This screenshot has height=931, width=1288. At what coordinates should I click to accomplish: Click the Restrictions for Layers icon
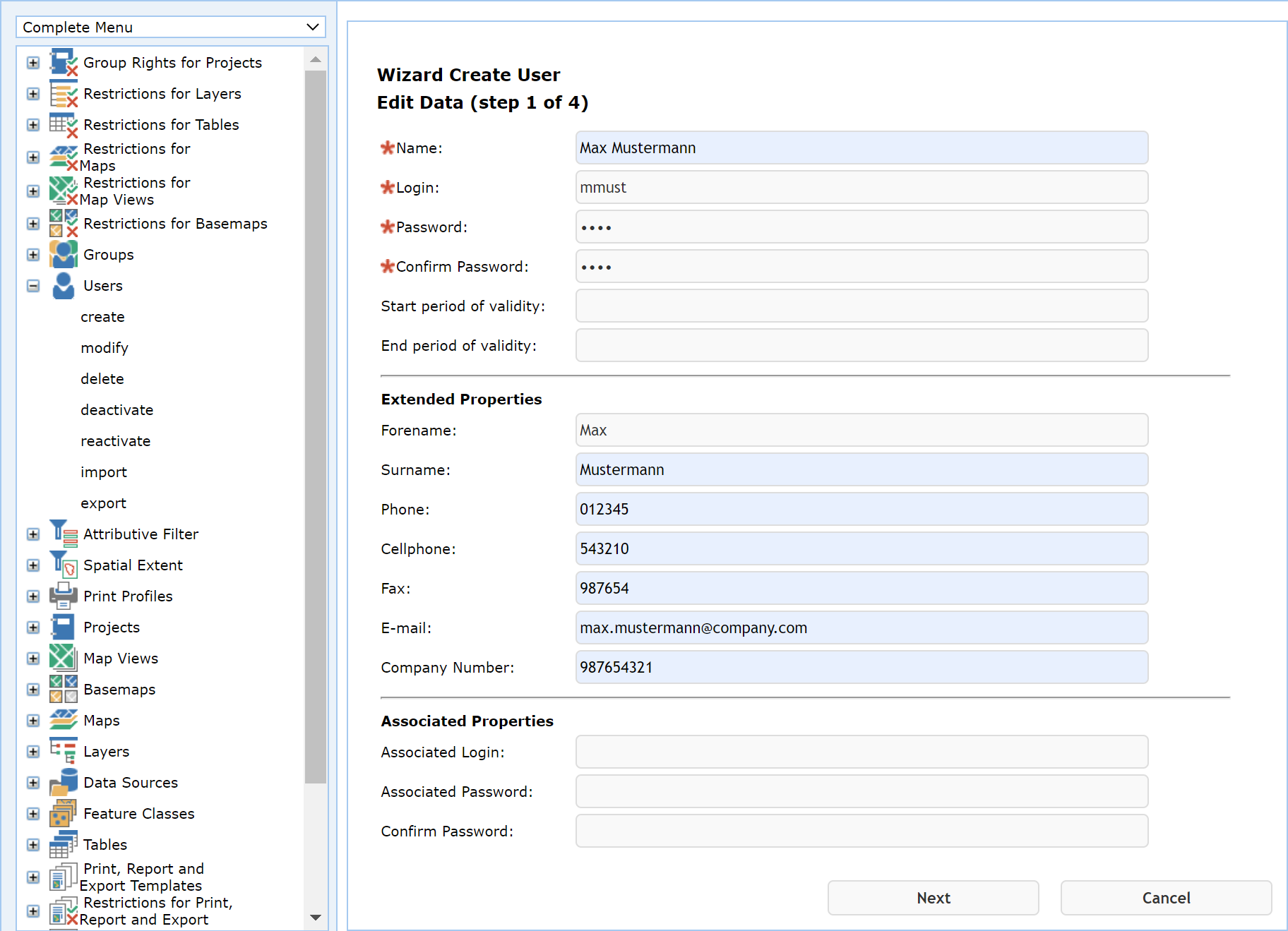click(x=63, y=93)
